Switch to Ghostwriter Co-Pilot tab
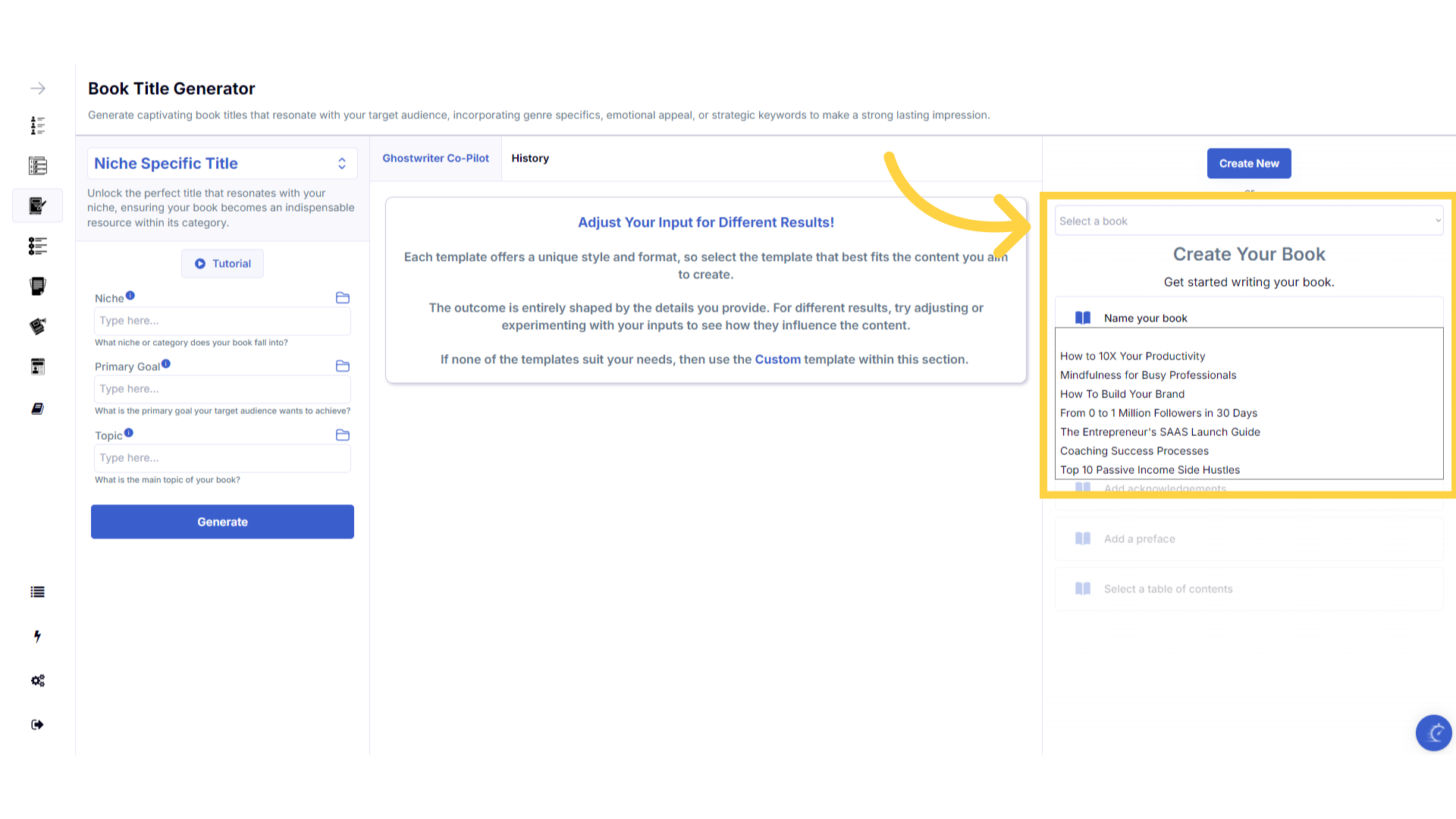Image resolution: width=1456 pixels, height=819 pixels. coord(435,158)
